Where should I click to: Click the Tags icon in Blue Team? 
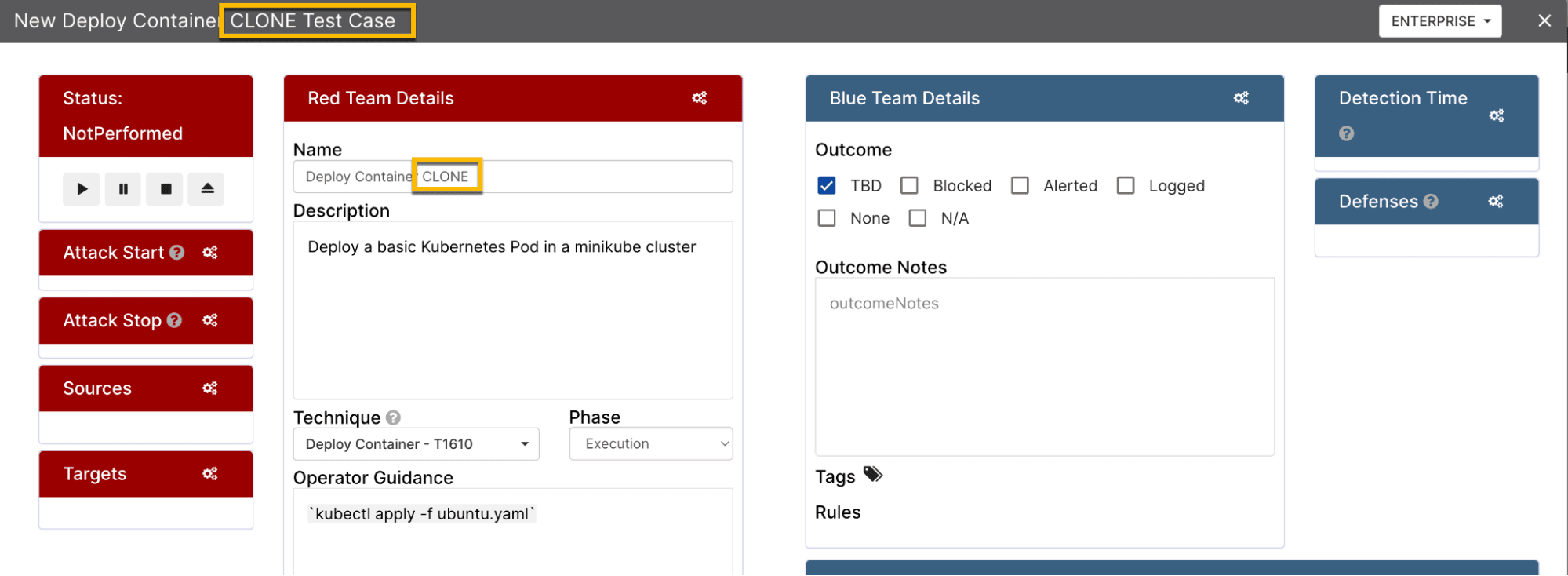pyautogui.click(x=872, y=475)
